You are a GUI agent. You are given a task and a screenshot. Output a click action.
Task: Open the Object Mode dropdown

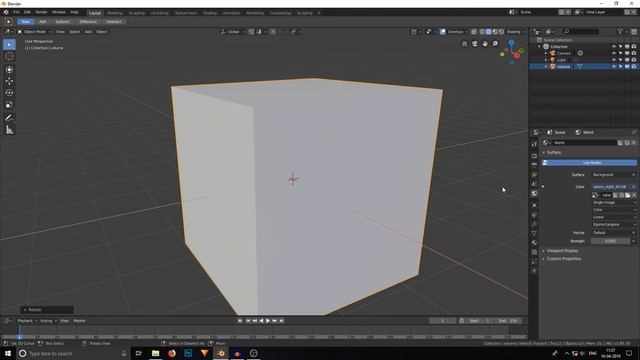tap(35, 31)
